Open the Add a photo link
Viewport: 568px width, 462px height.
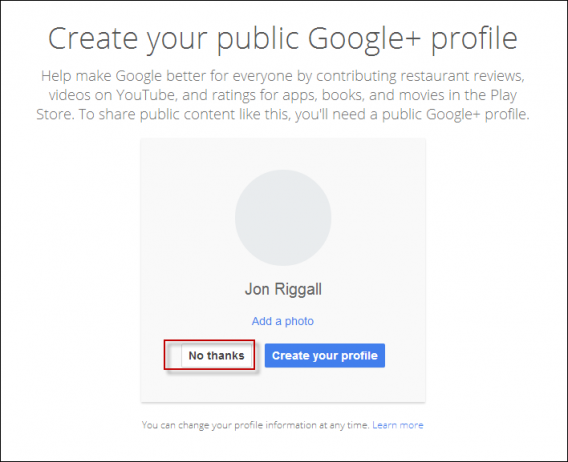283,321
